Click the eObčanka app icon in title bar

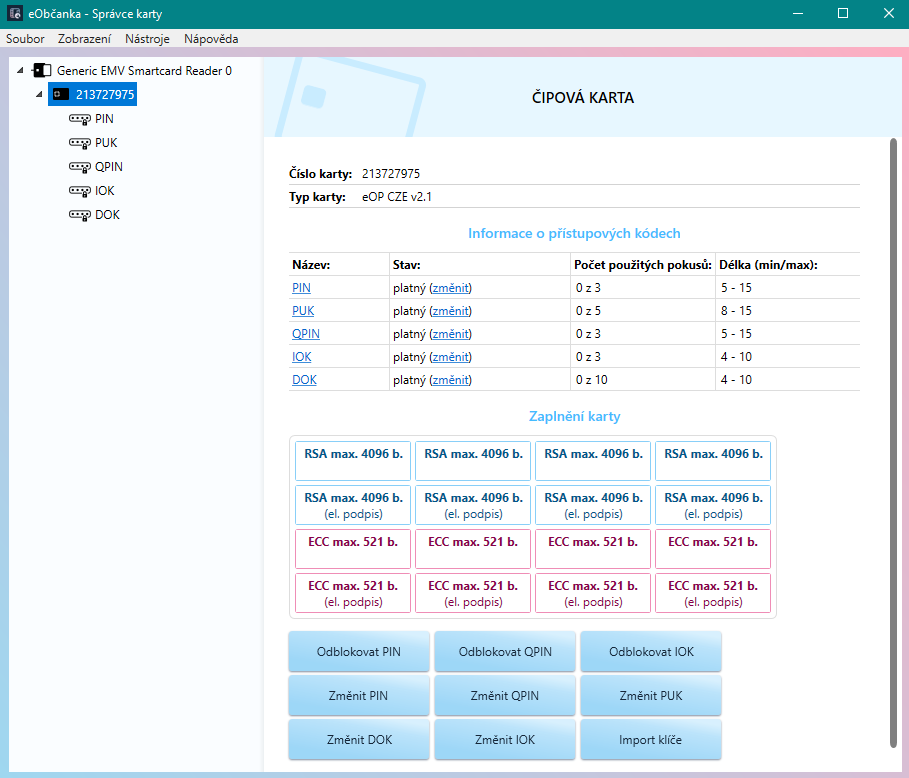16,14
